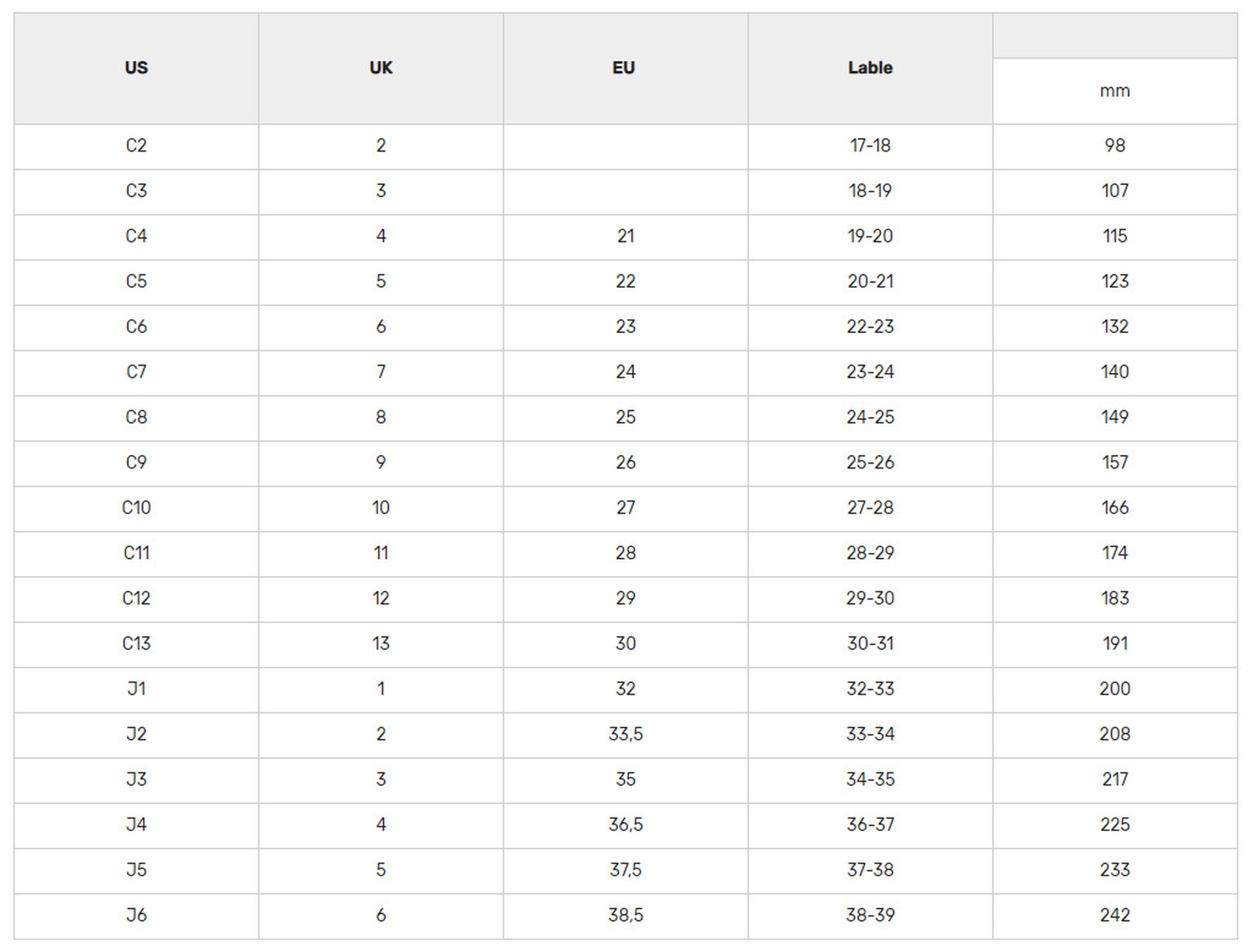The width and height of the screenshot is (1259, 952).
Task: Click EU value 38,5
Action: 625,916
